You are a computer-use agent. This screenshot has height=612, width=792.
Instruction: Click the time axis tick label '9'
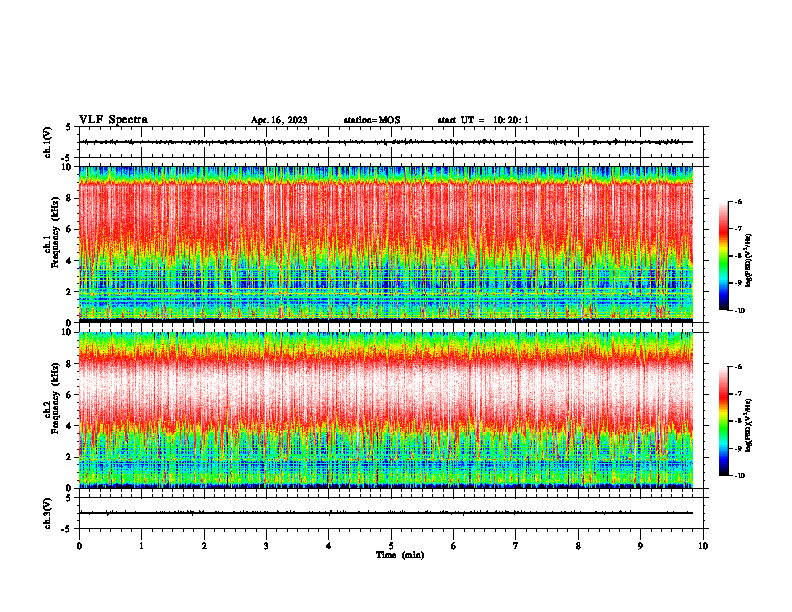click(640, 546)
